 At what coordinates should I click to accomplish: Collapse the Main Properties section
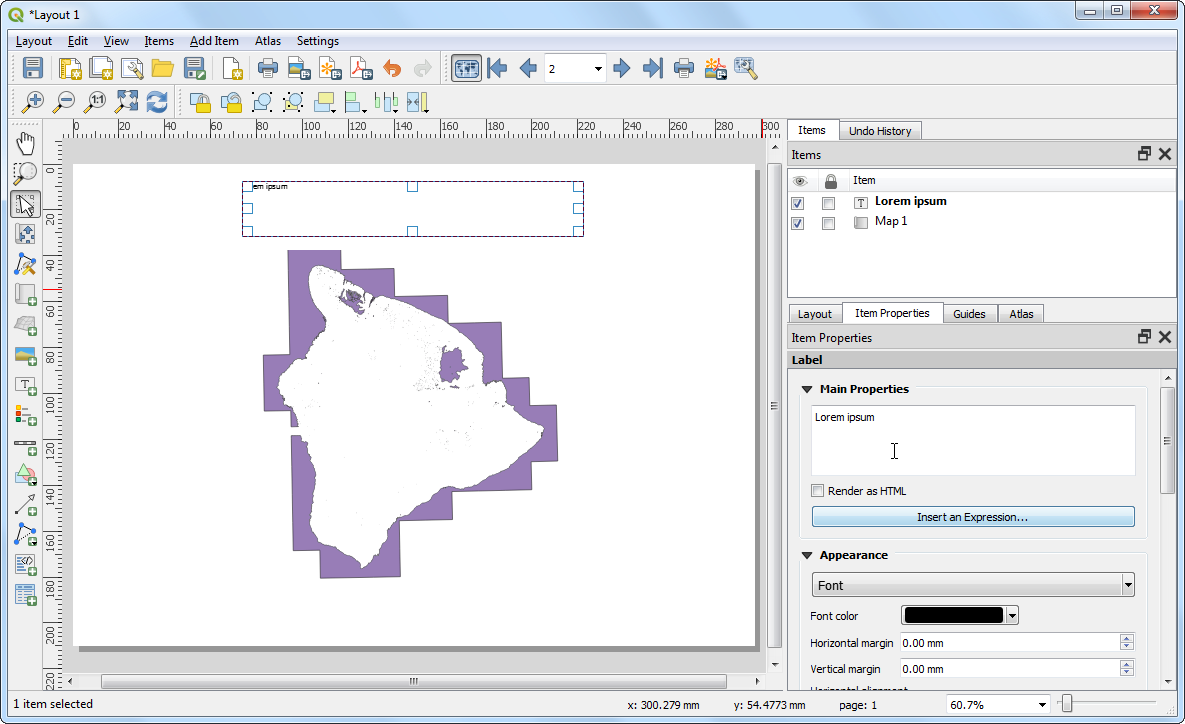tap(807, 389)
